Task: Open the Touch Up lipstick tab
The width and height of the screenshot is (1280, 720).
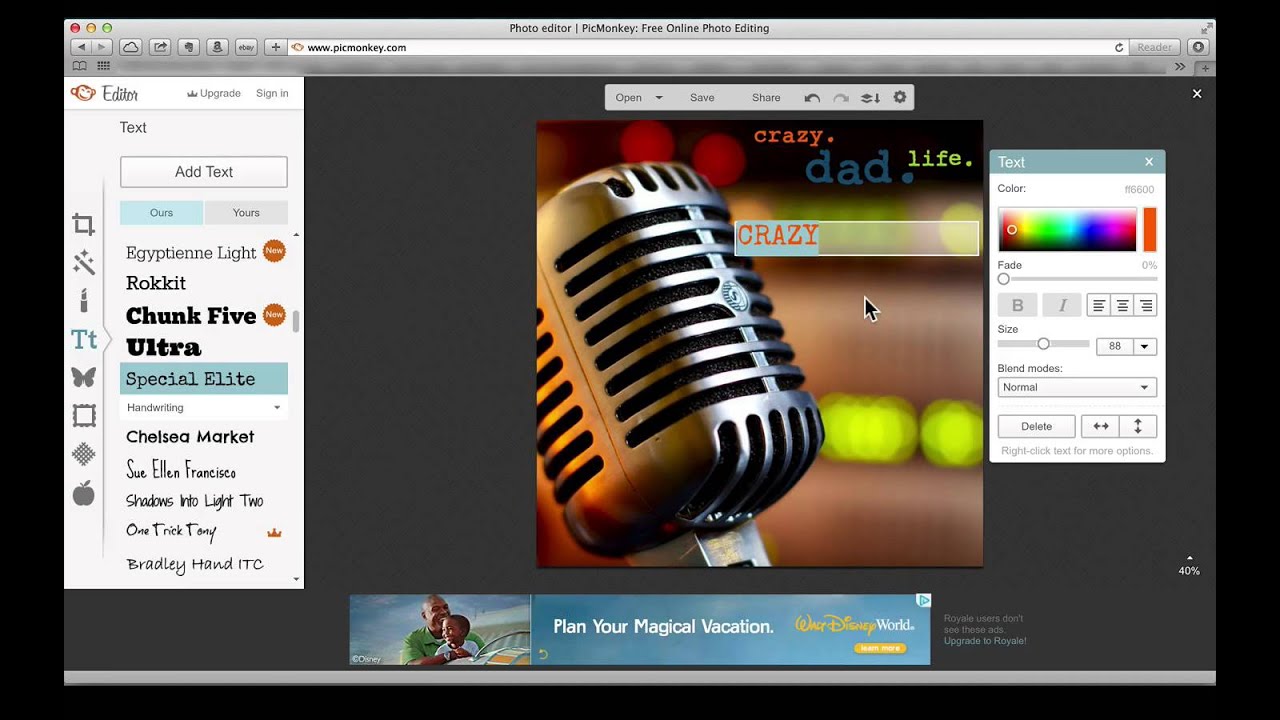Action: click(84, 300)
